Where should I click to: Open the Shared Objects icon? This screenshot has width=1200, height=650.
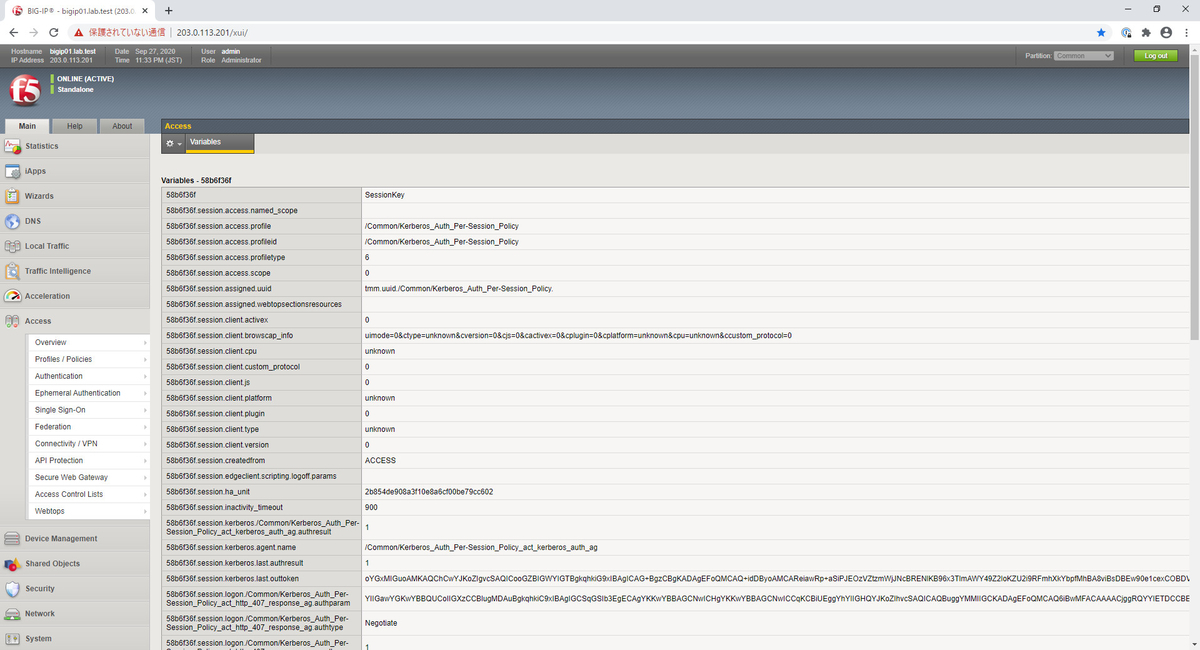13,563
